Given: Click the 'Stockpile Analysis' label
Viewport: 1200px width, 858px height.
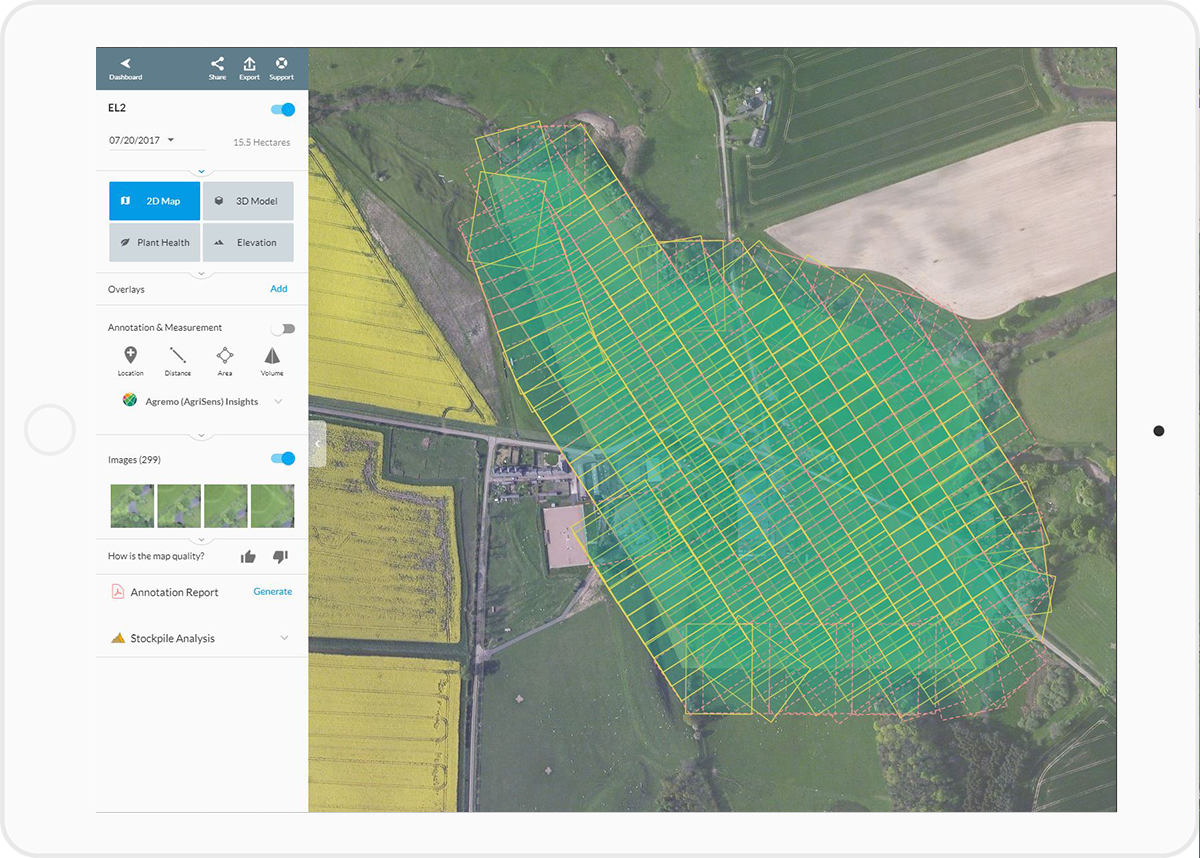Looking at the screenshot, I should (173, 638).
